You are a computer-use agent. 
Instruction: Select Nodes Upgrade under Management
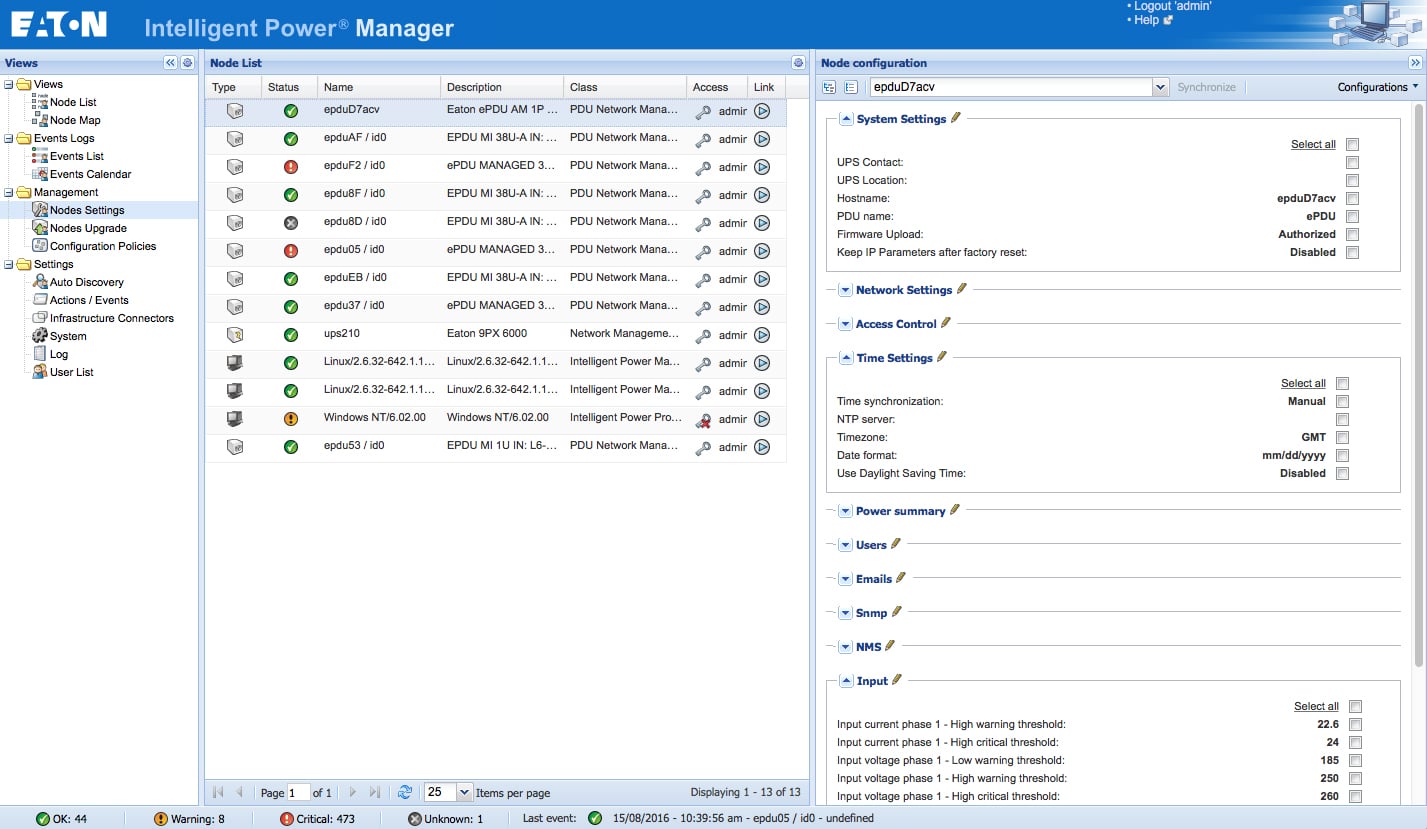pos(88,228)
